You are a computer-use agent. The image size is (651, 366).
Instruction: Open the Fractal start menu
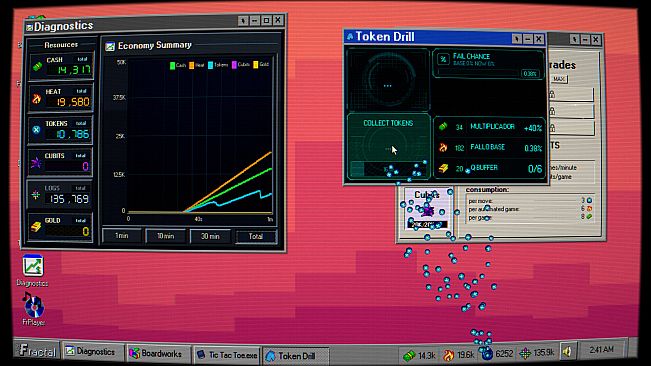click(x=37, y=351)
